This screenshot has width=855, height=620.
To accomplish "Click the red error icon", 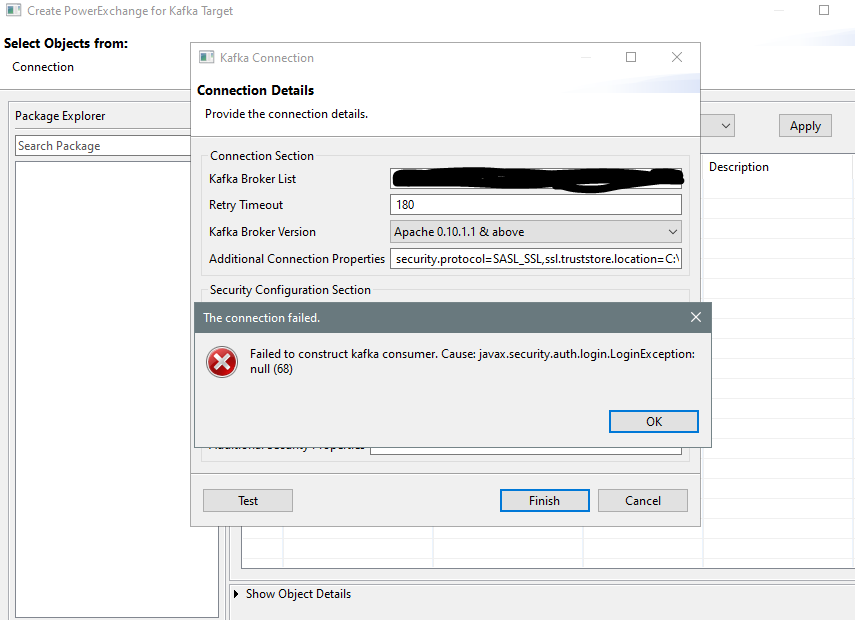I will click(x=222, y=362).
